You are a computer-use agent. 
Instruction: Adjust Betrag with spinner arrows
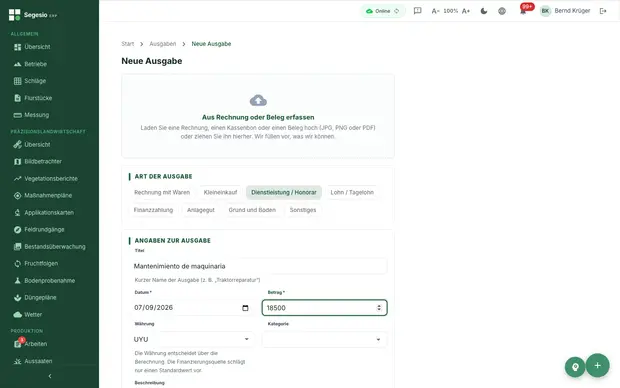pyautogui.click(x=379, y=308)
